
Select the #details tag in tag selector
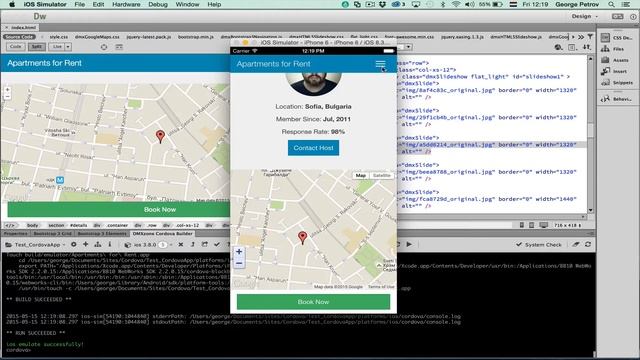78,225
